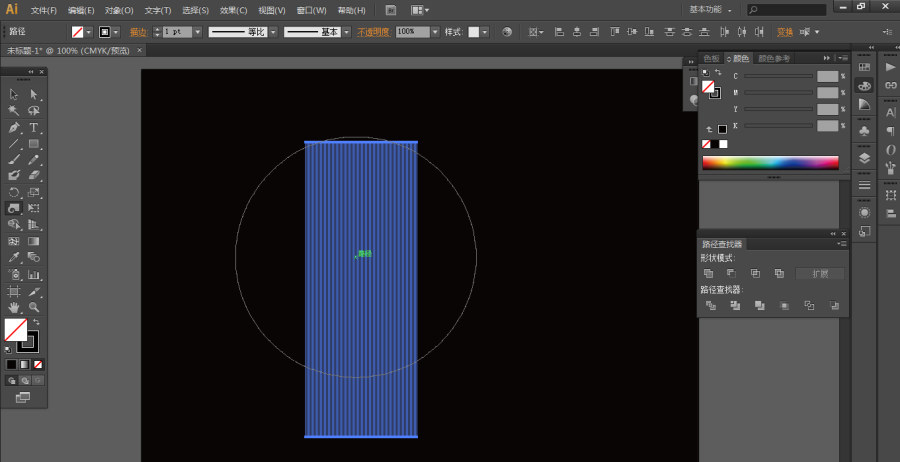The image size is (900, 462).
Task: Select the Column Graph tool
Action: tap(33, 274)
